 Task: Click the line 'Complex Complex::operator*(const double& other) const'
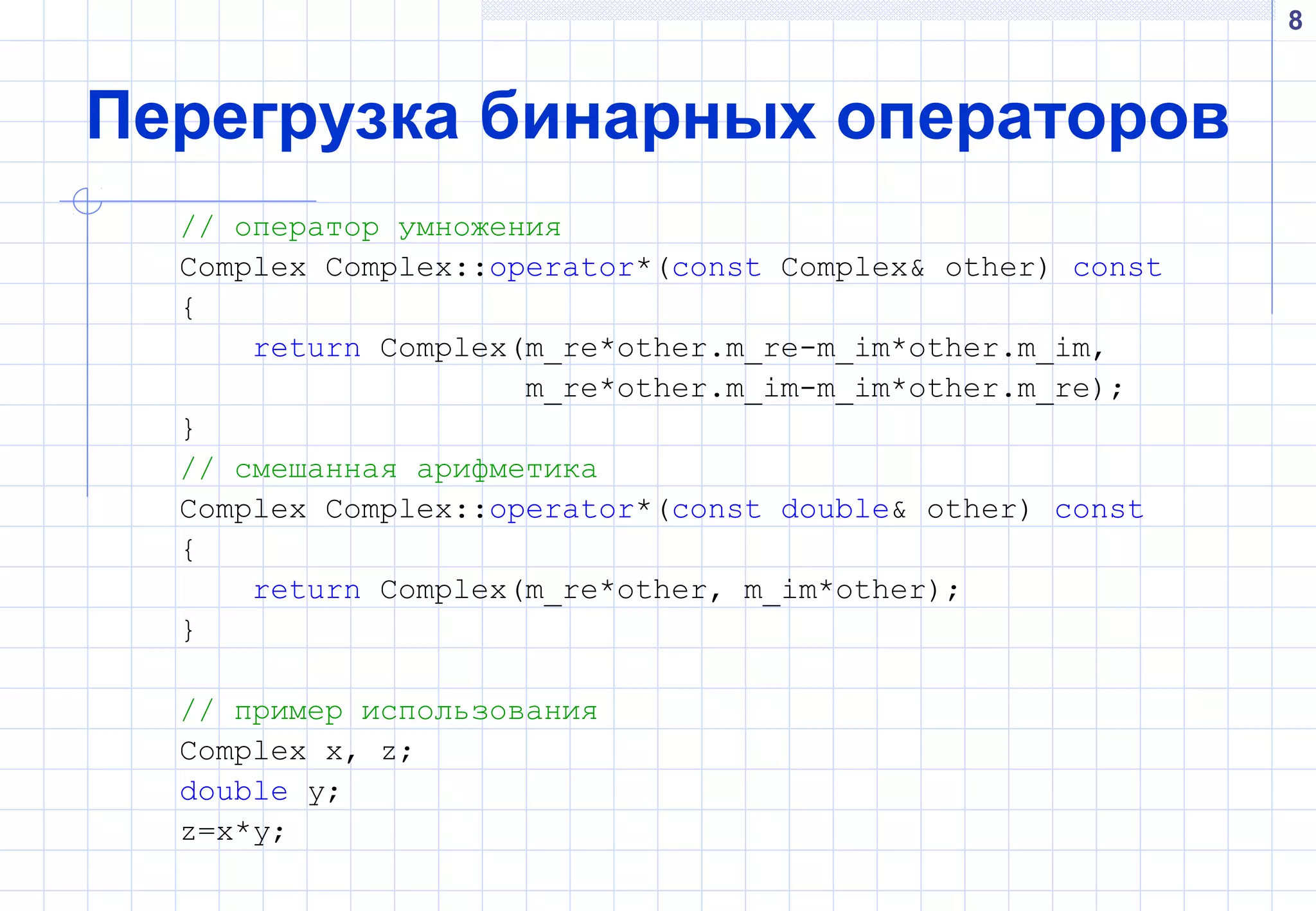pos(662,509)
